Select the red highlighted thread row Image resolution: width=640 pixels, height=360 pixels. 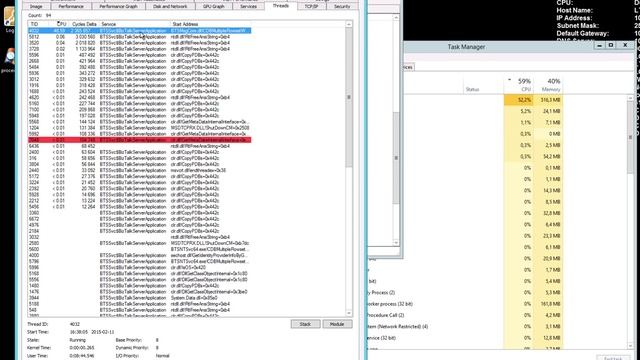[x=139, y=140]
